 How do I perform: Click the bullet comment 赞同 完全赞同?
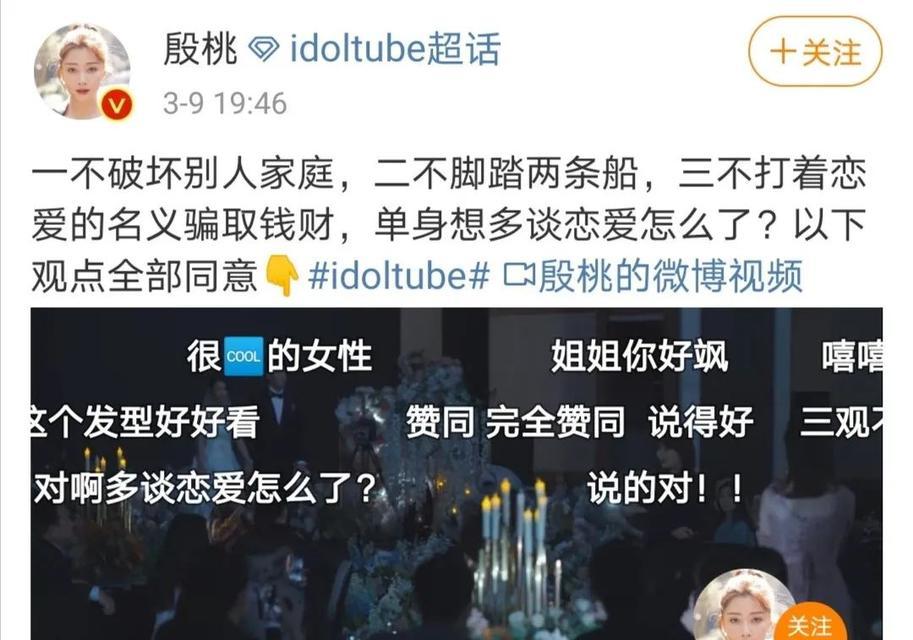click(515, 422)
